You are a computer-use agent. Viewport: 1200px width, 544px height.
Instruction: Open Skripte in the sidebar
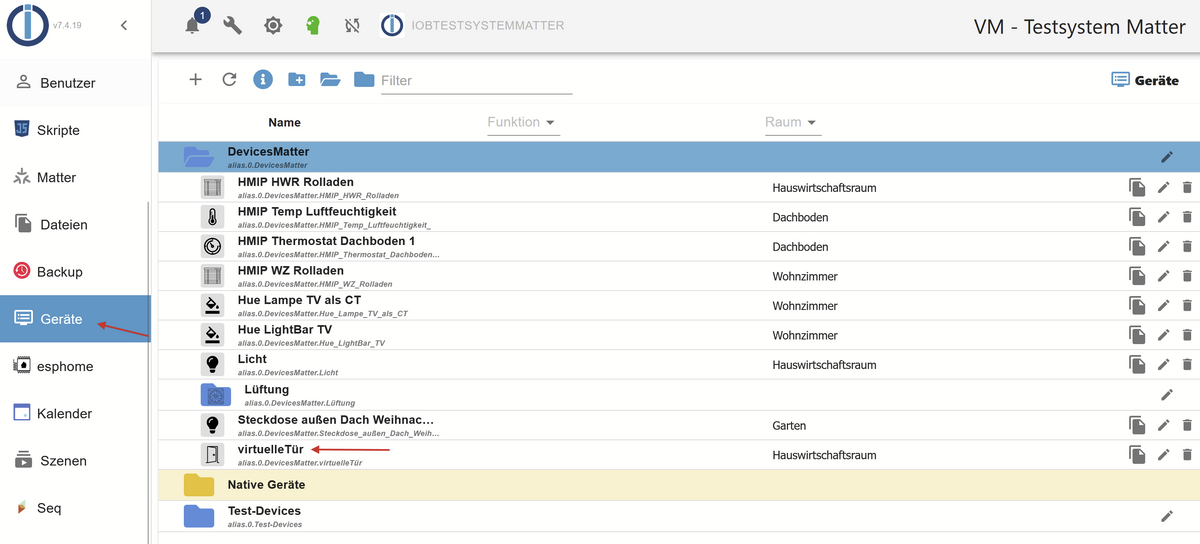58,130
